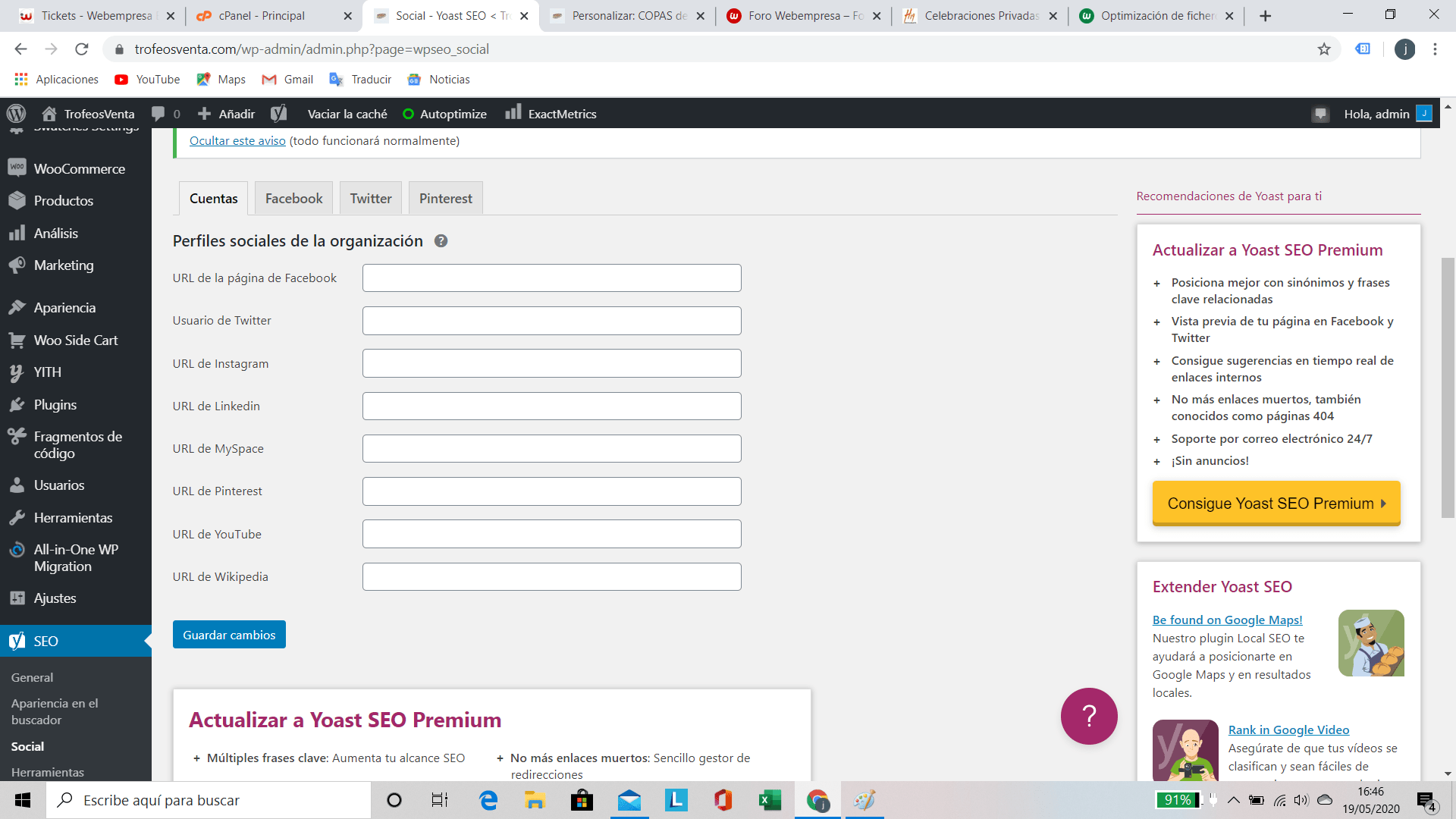
Task: Open Excel from the taskbar
Action: pyautogui.click(x=770, y=800)
